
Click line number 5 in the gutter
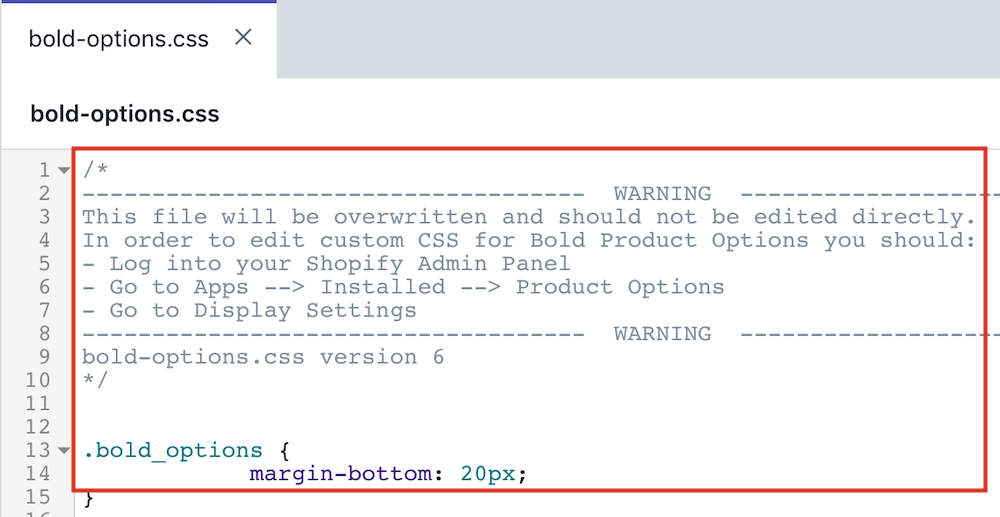point(44,263)
